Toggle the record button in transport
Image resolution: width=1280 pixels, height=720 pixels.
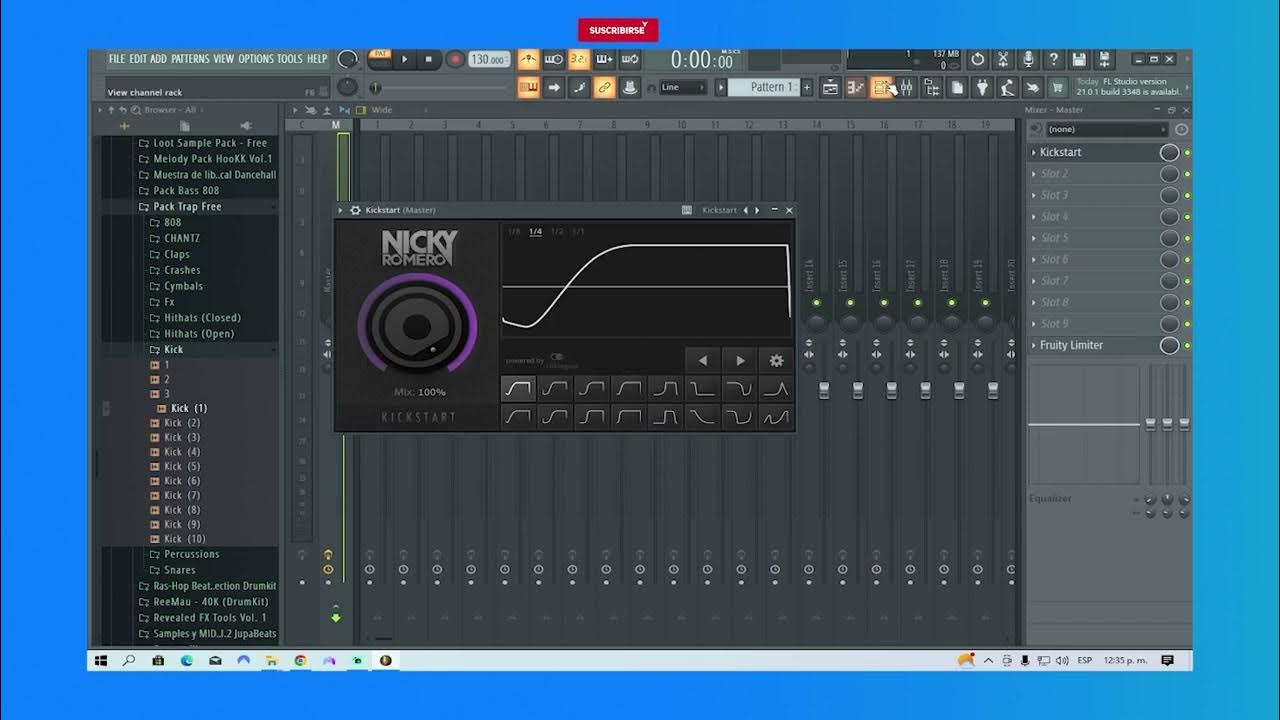click(455, 59)
